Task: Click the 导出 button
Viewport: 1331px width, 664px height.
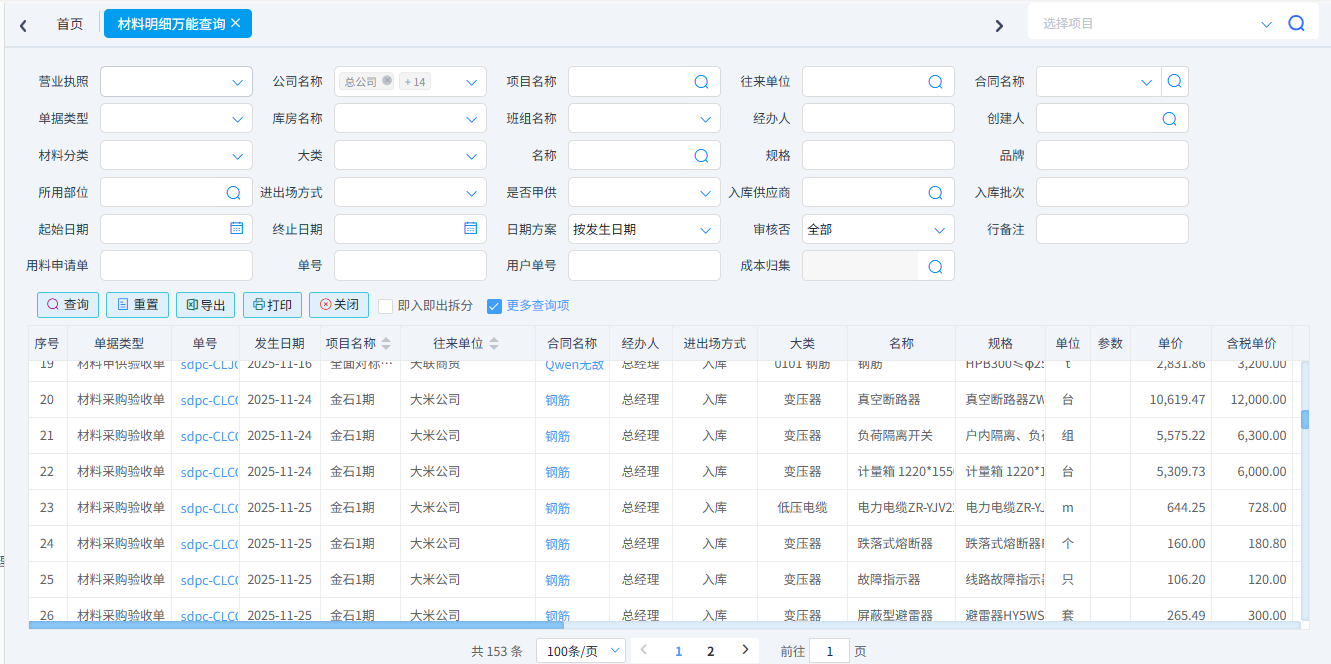Action: pos(206,305)
